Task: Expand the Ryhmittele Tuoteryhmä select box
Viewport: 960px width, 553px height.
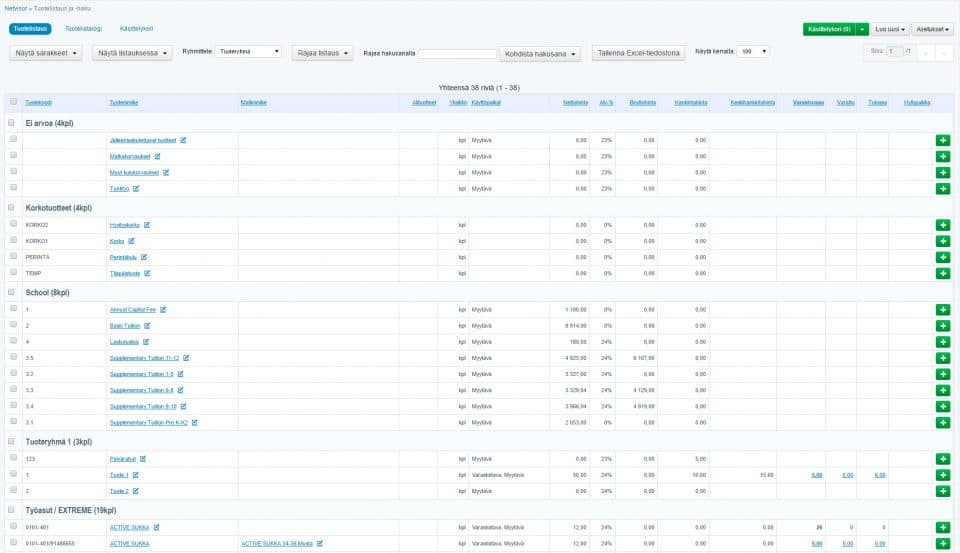Action: tap(249, 51)
